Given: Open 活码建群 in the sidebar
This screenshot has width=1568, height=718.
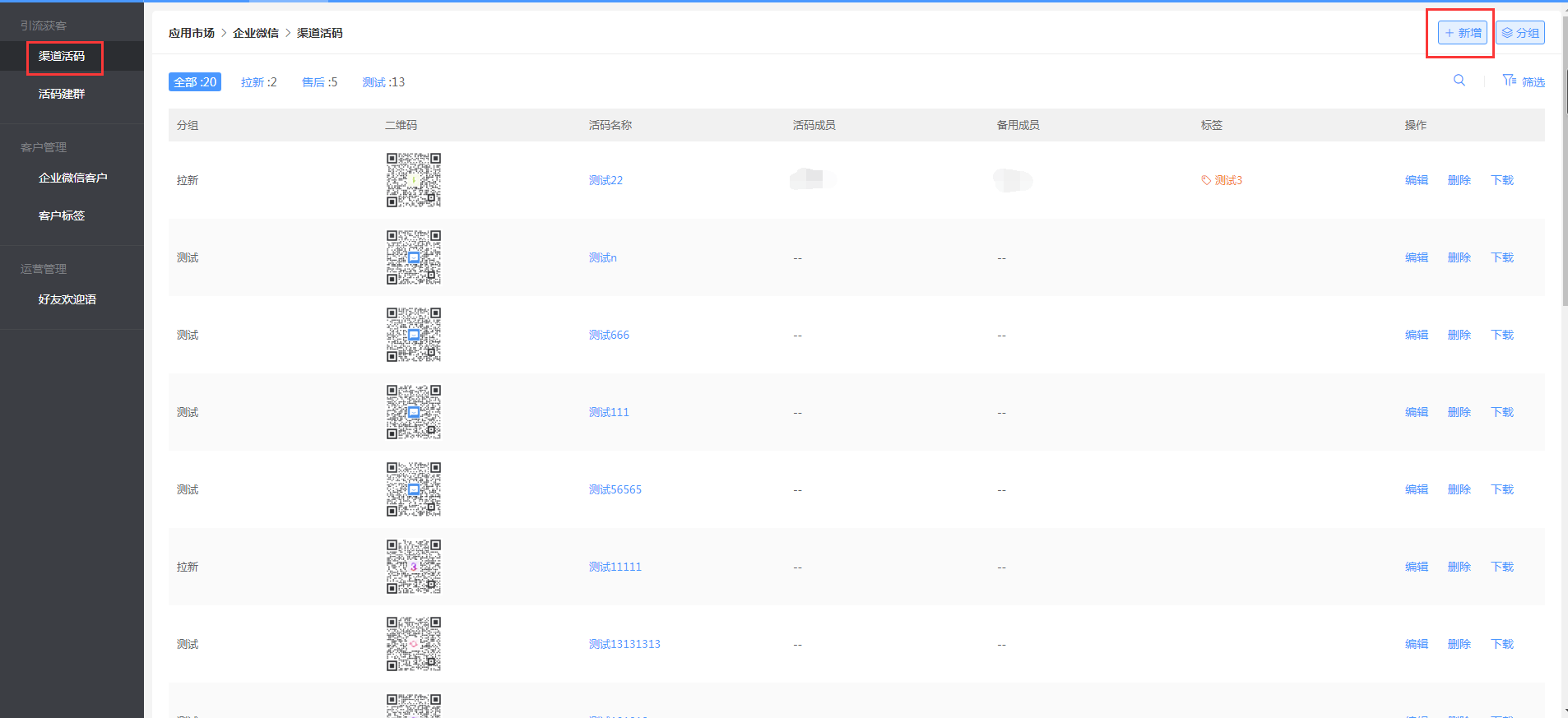Looking at the screenshot, I should pos(62,94).
